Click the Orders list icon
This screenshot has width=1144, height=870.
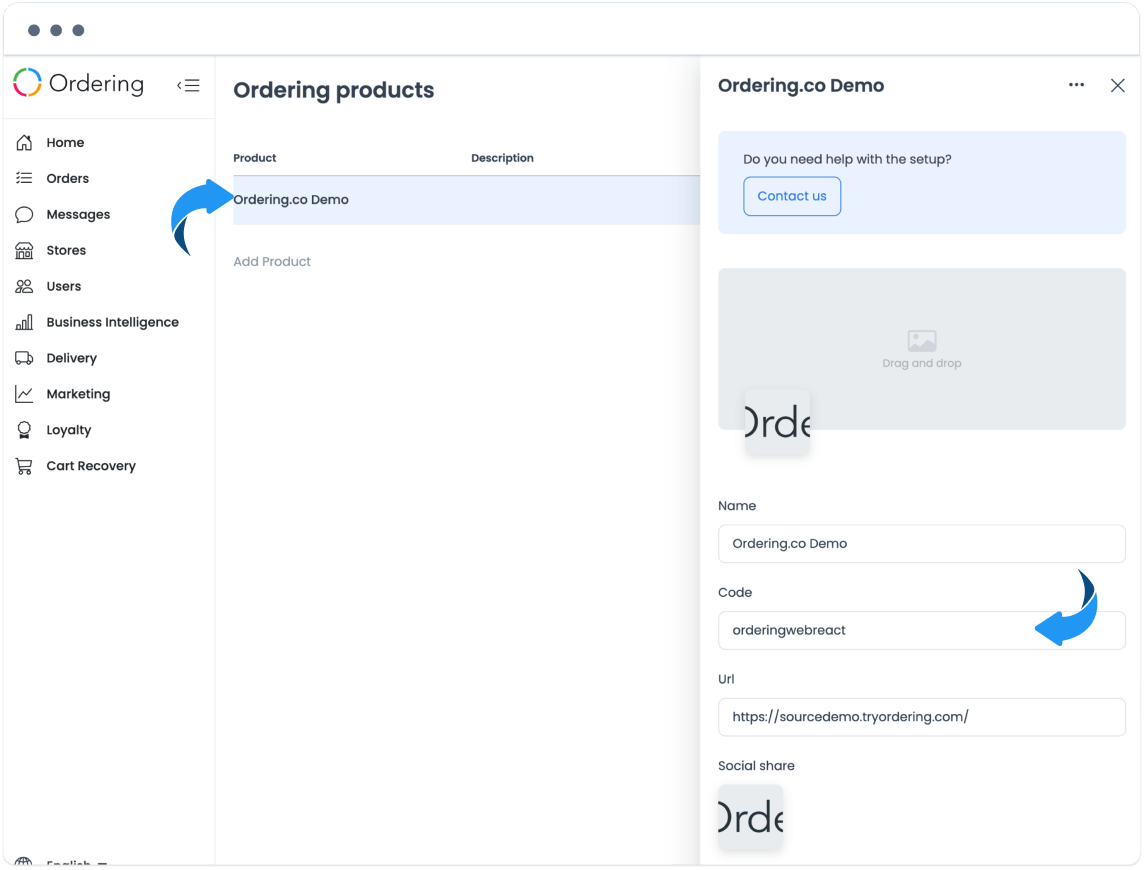click(24, 178)
